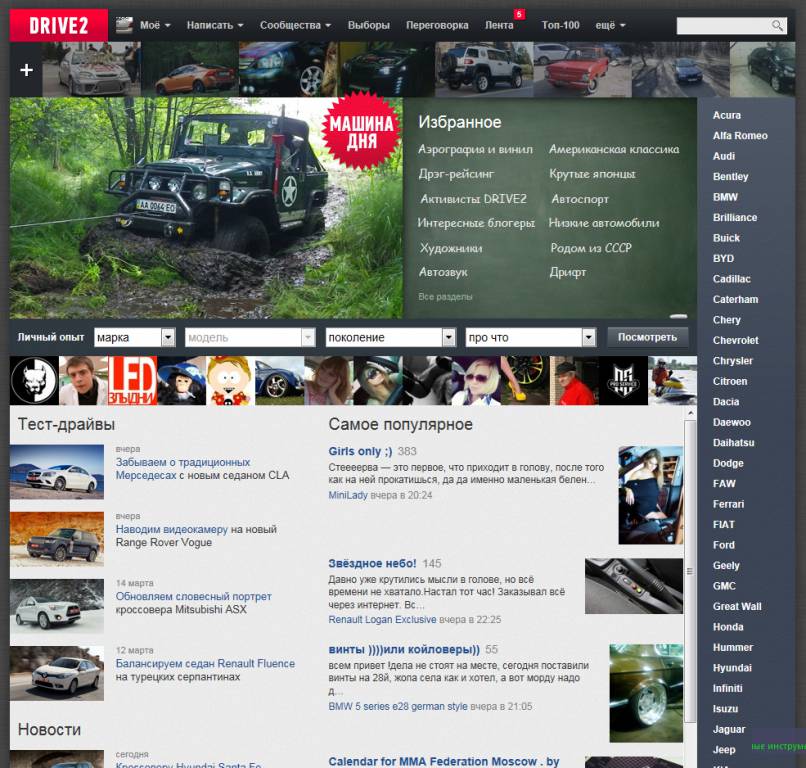The height and width of the screenshot is (768, 806).
Task: Click the search magnifier icon
Action: click(x=777, y=26)
